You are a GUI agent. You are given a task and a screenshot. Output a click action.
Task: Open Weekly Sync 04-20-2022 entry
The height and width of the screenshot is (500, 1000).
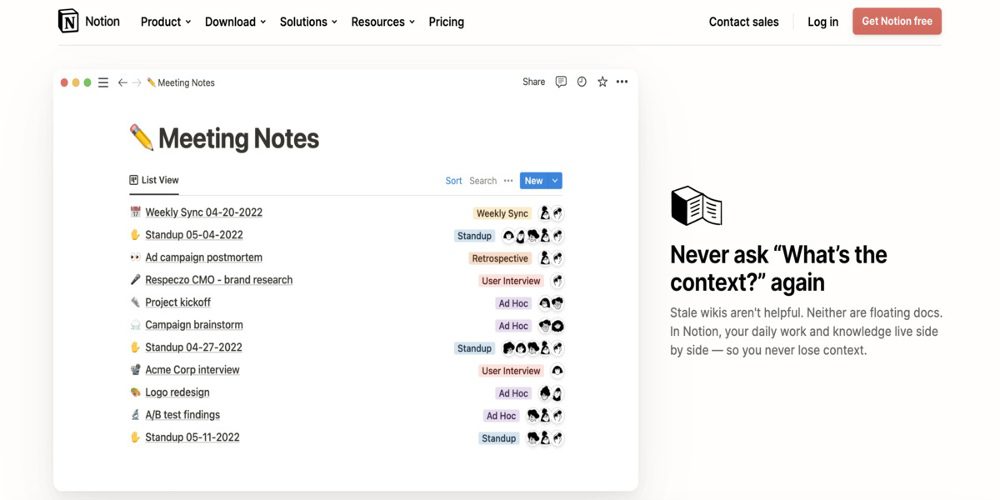point(203,212)
